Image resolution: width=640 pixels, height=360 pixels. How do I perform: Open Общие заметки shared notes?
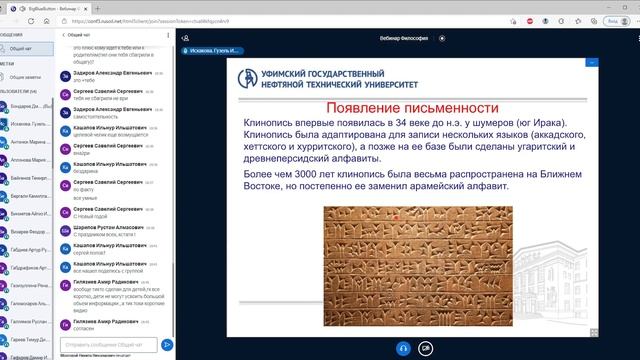click(24, 77)
